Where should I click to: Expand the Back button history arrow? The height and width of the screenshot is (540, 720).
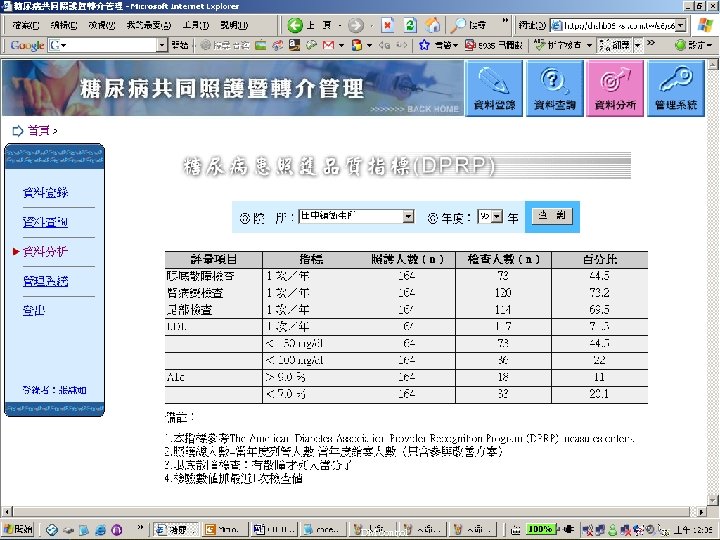[x=339, y=26]
